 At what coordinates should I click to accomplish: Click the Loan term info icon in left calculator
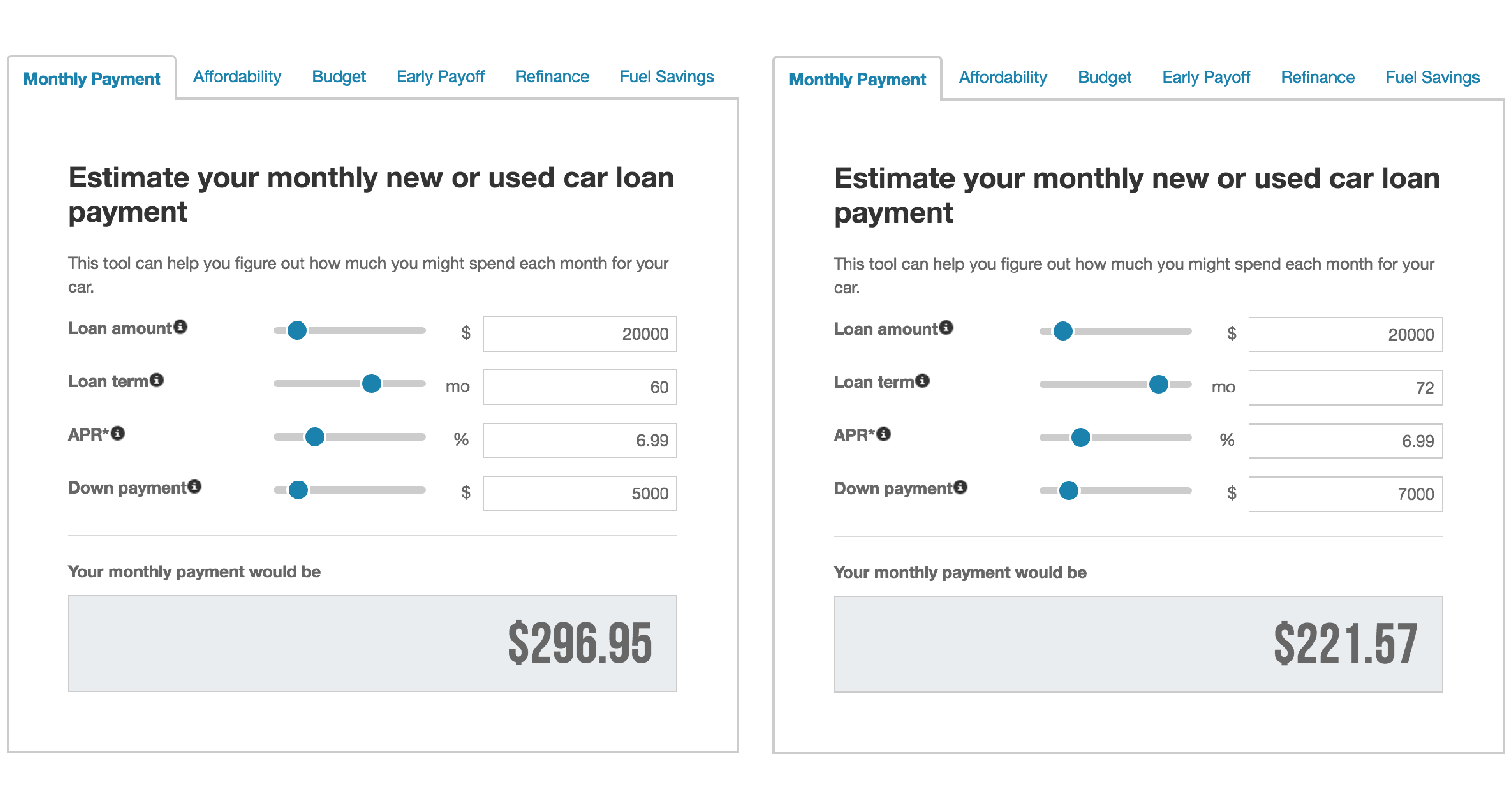point(157,380)
